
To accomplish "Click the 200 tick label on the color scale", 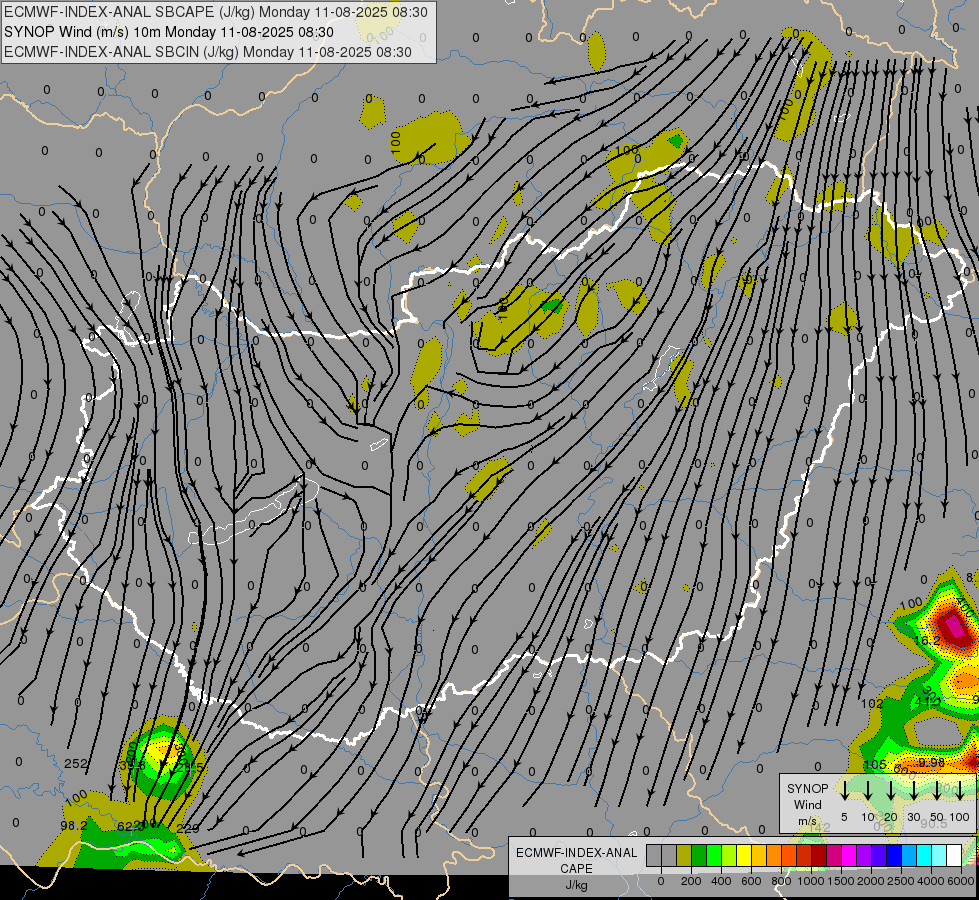I will [691, 881].
